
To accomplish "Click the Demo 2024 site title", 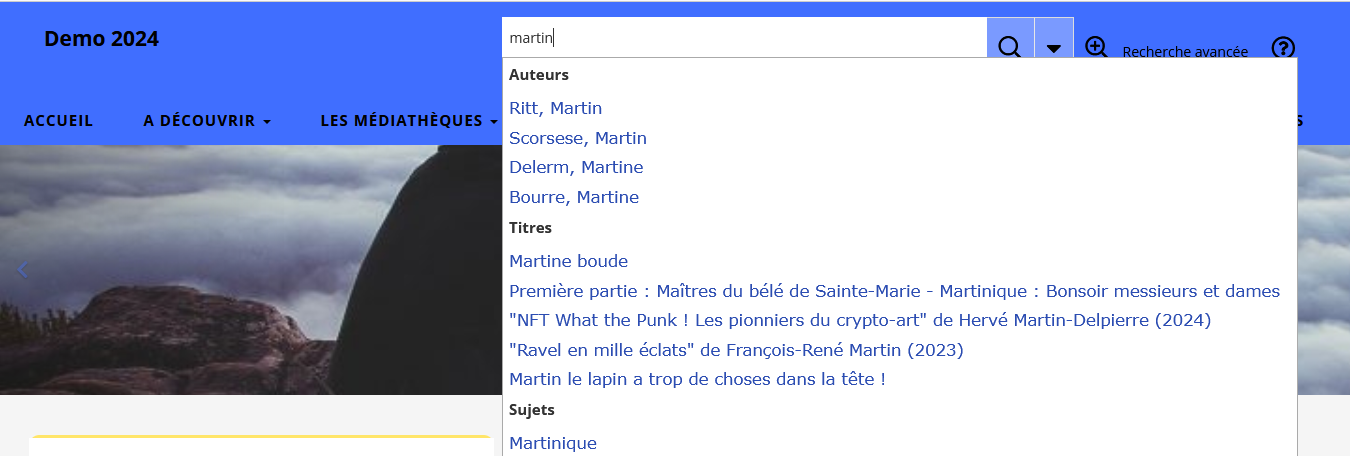I will (x=101, y=39).
